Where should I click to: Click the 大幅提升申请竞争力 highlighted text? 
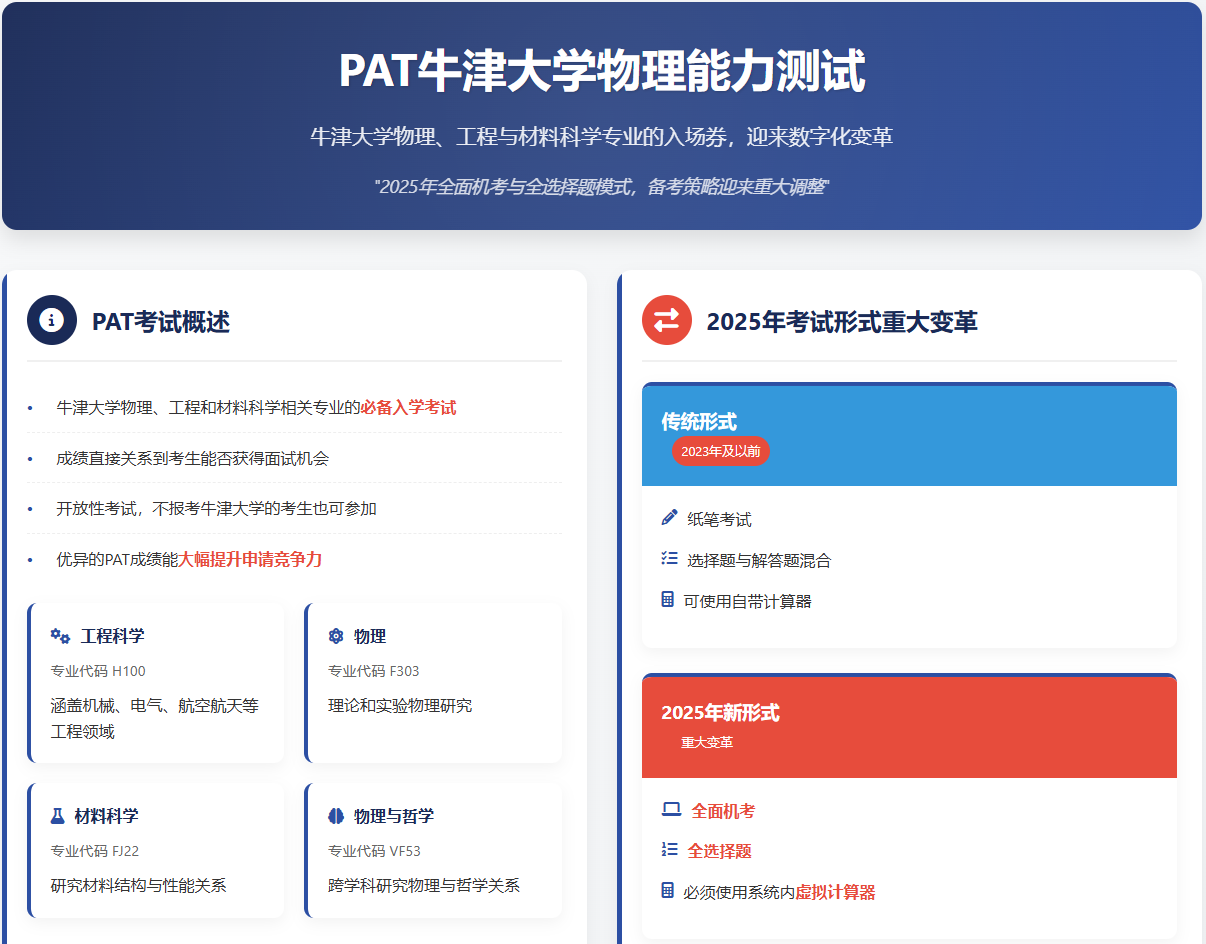[x=250, y=559]
